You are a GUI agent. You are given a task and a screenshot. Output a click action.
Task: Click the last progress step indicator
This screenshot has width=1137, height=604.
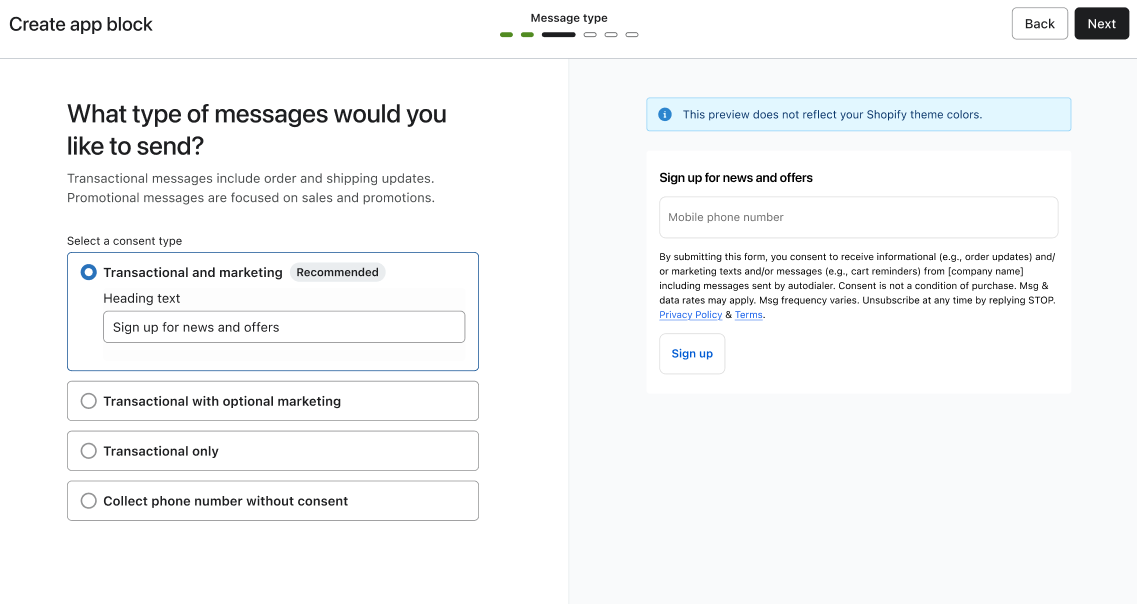(632, 35)
